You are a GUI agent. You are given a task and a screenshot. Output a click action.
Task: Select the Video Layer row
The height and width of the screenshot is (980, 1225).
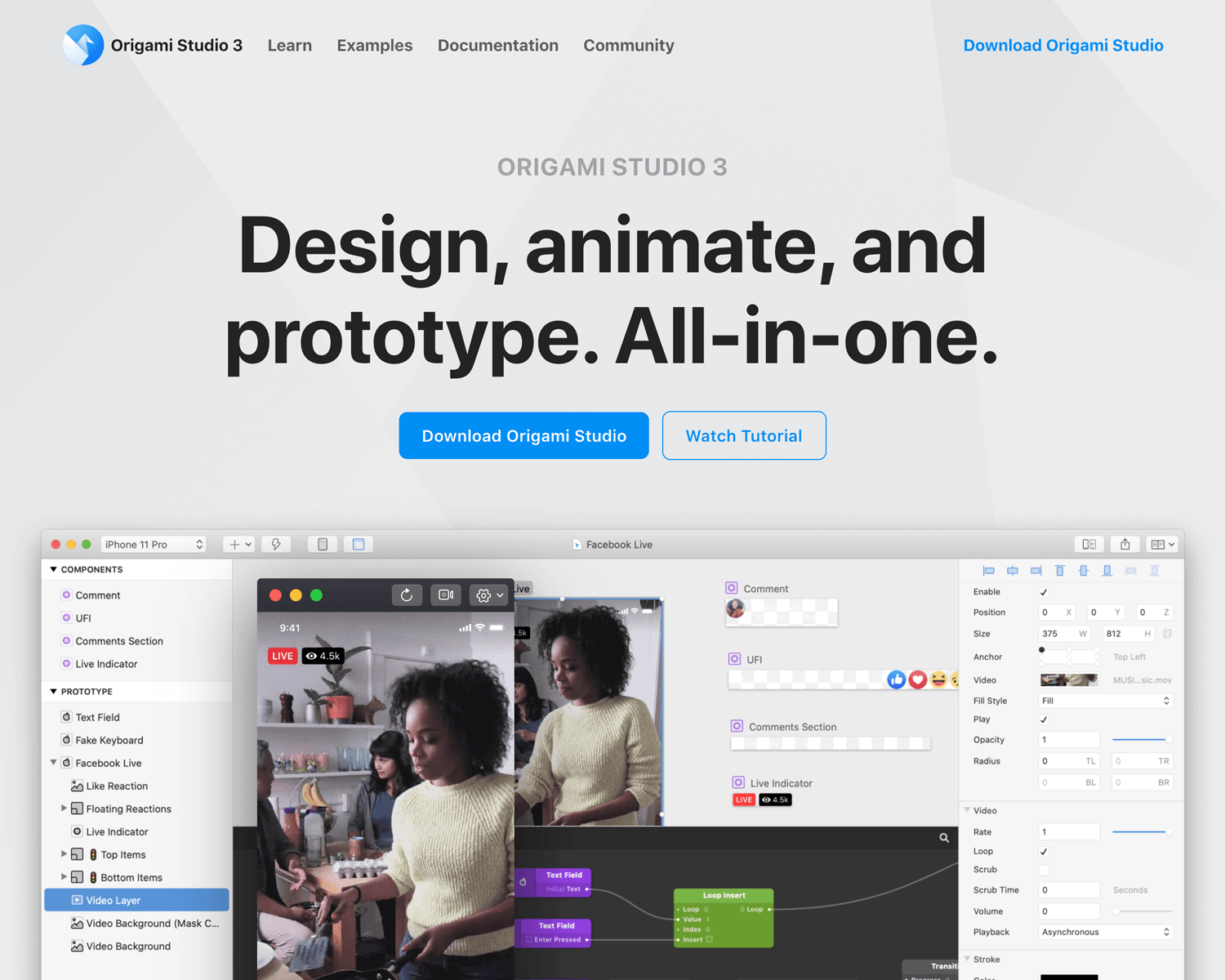pos(136,900)
